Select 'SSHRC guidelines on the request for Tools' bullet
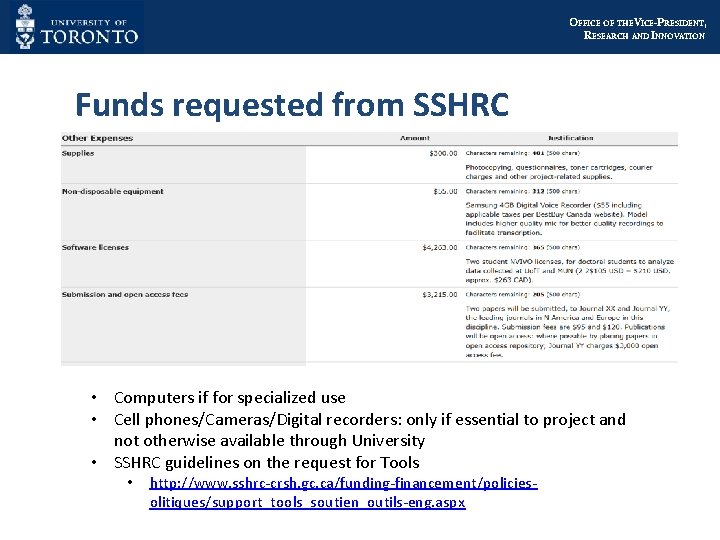Screen dimensions: 720x540 (x=267, y=462)
